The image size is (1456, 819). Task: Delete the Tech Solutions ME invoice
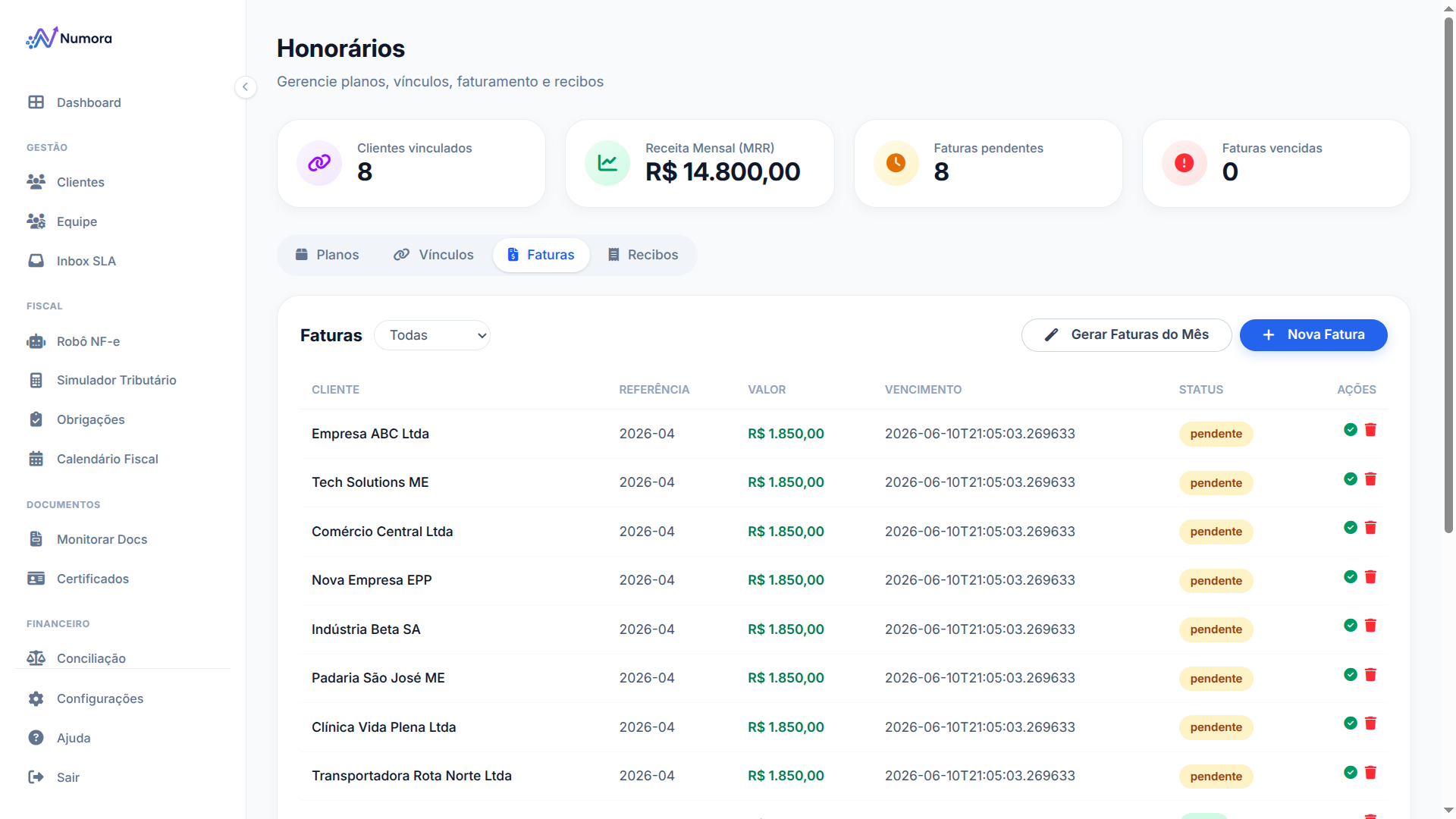pyautogui.click(x=1370, y=479)
